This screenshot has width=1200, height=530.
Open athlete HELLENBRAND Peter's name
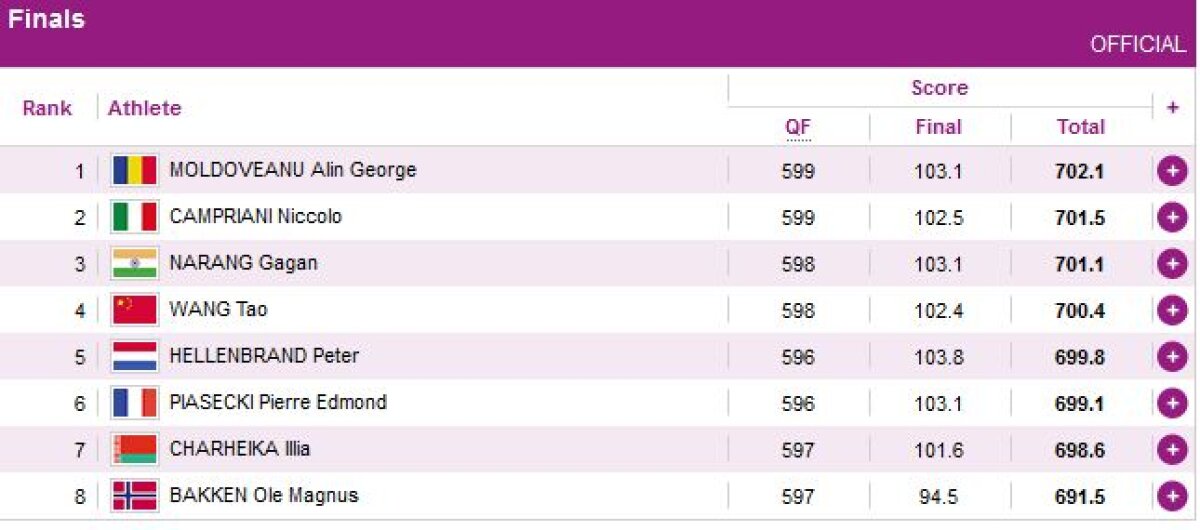264,356
